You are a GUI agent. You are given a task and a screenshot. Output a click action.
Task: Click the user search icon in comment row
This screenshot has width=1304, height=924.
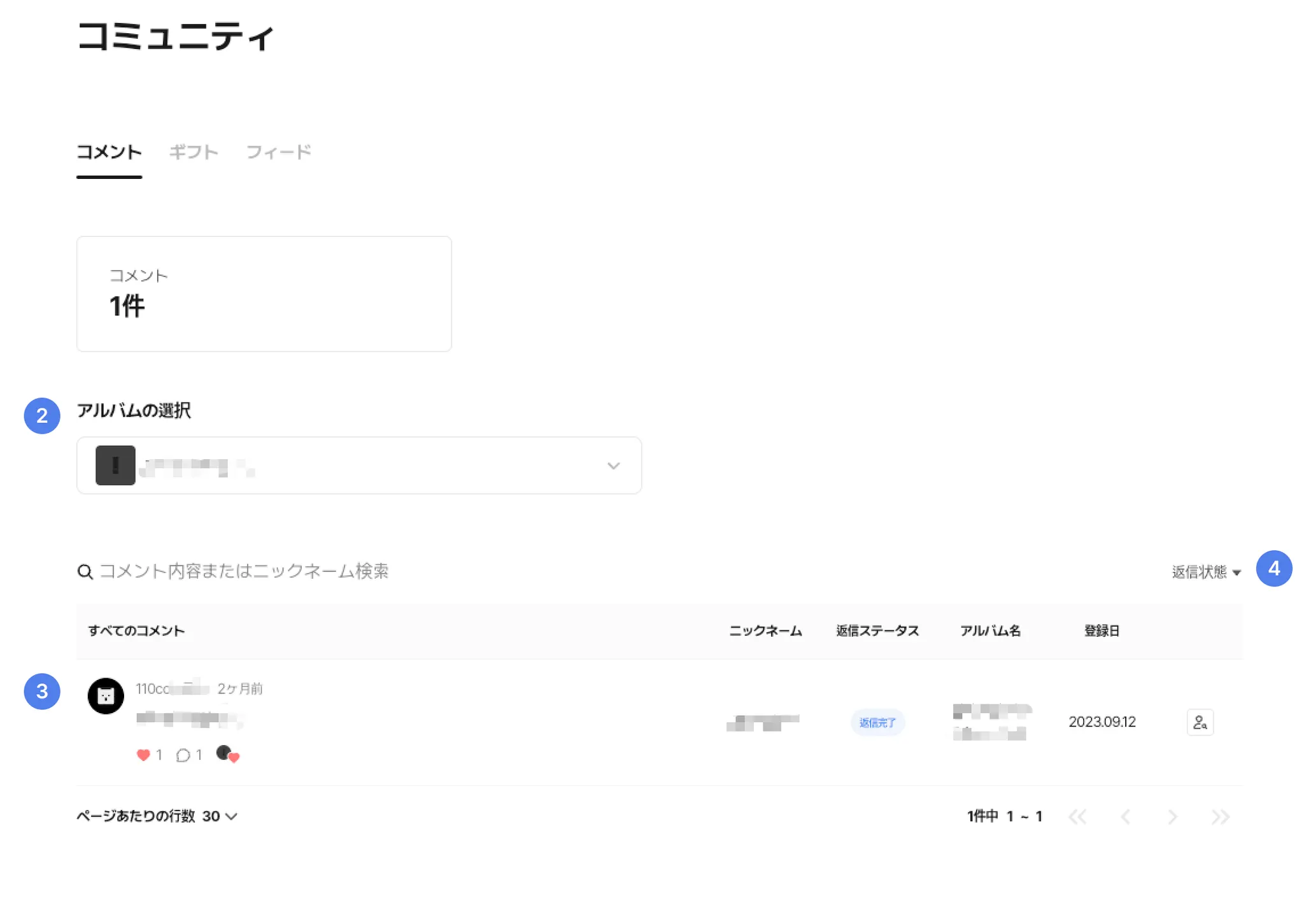click(x=1200, y=722)
